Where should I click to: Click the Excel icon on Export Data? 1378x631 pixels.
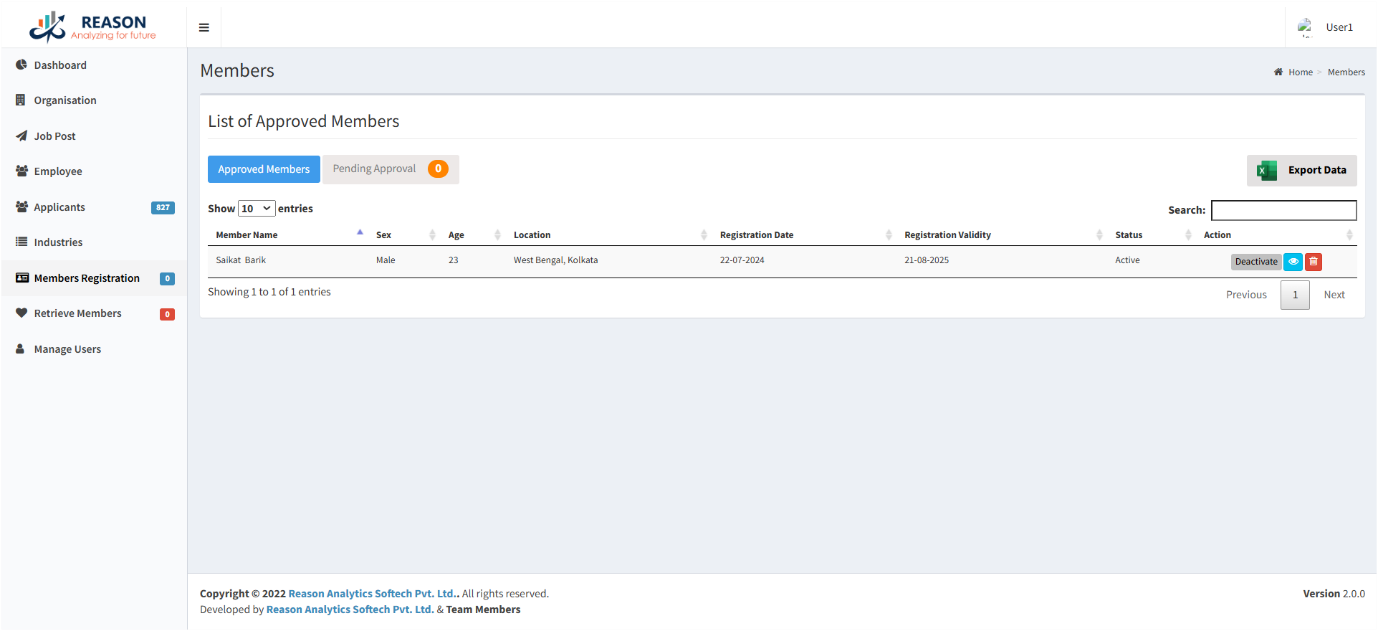1267,170
